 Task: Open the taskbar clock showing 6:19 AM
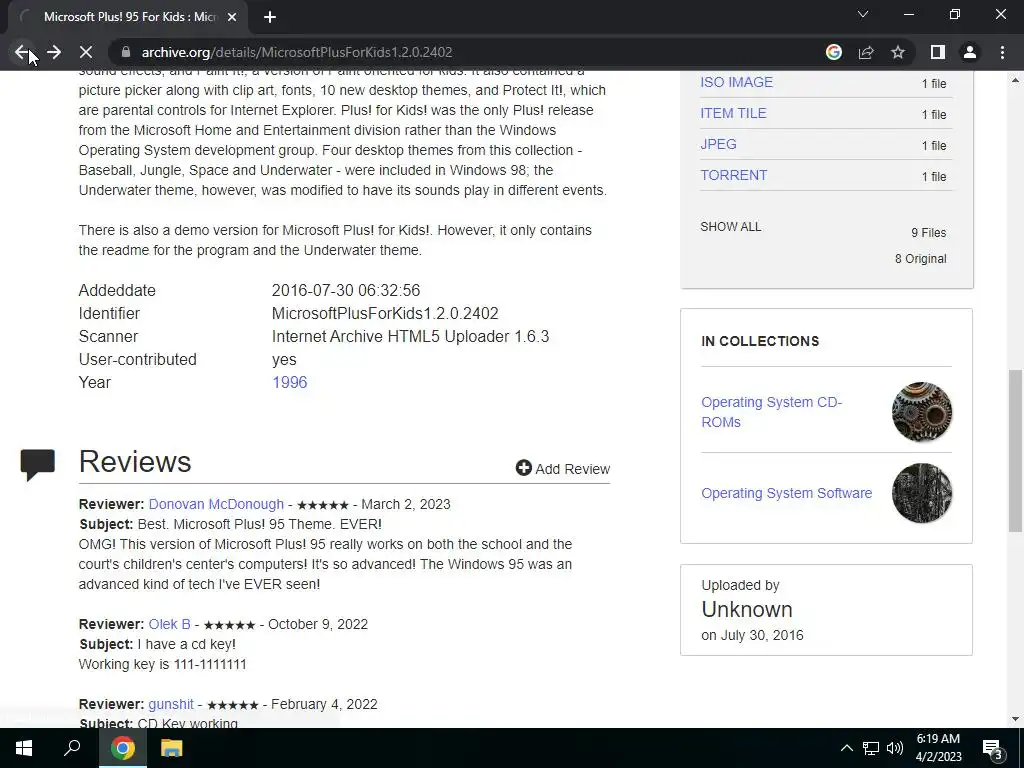point(938,748)
